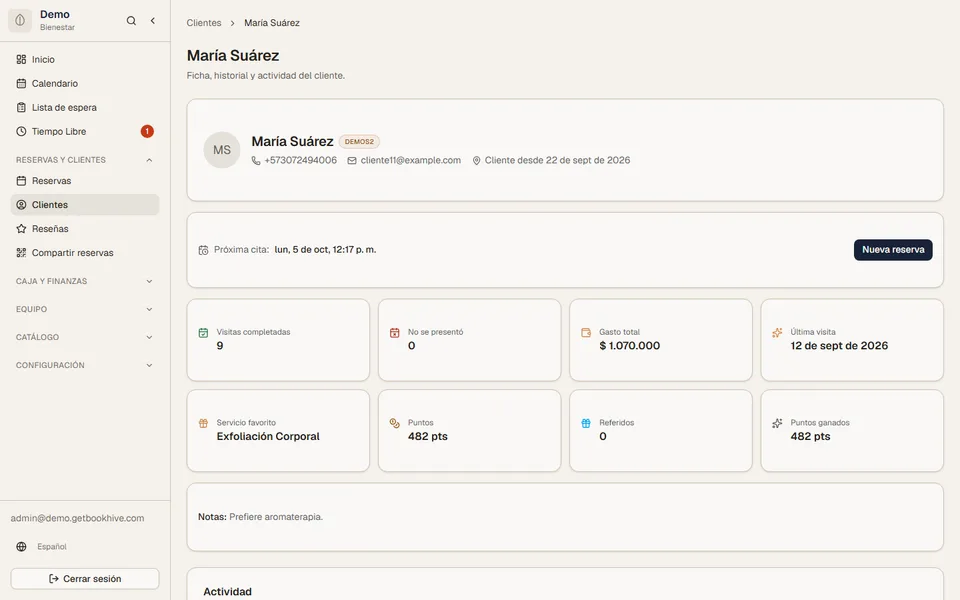Viewport: 960px width, 600px height.
Task: Click the red notification badge on Tiempo Libre
Action: pyautogui.click(x=147, y=131)
